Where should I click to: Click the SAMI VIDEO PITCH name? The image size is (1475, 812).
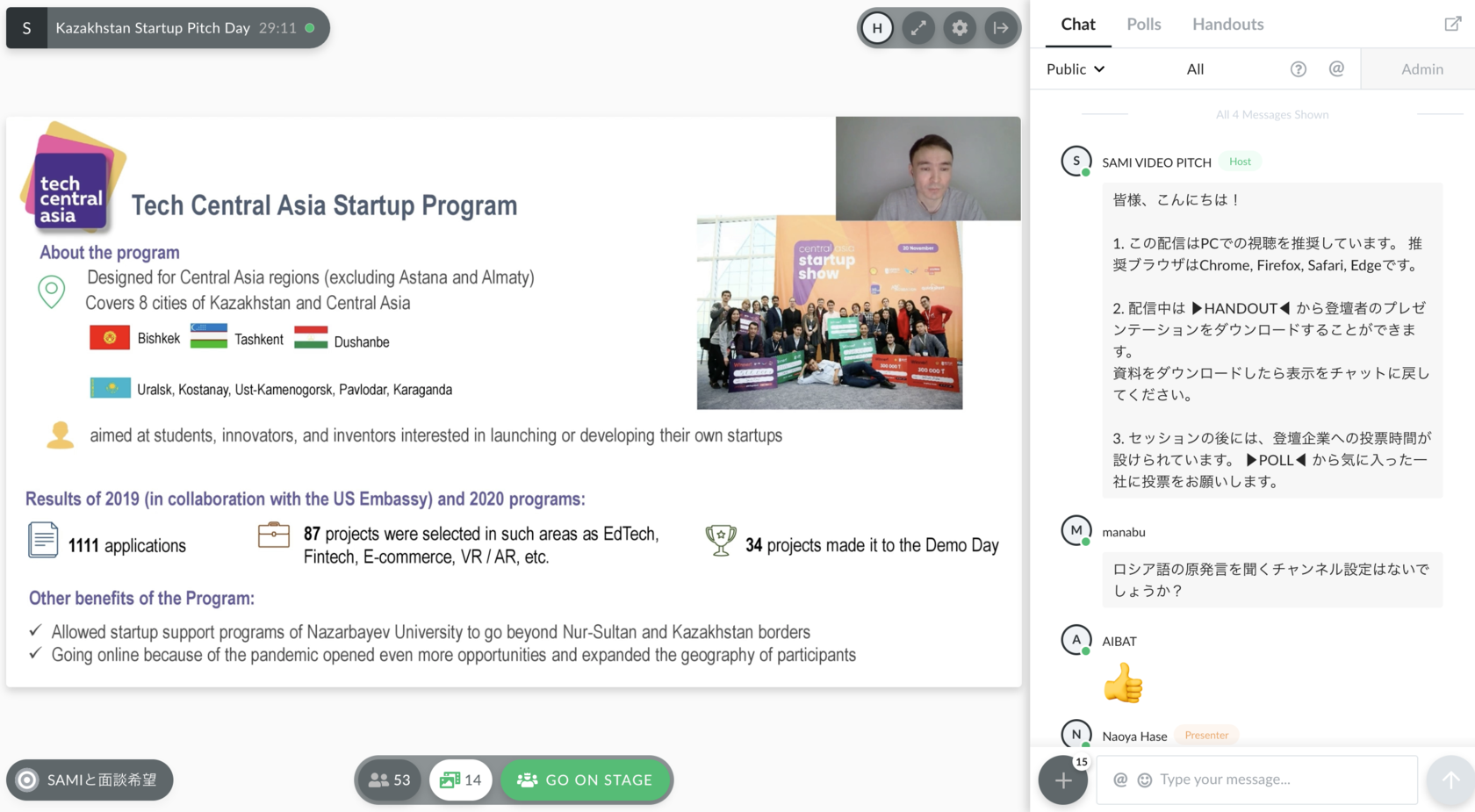coord(1156,162)
